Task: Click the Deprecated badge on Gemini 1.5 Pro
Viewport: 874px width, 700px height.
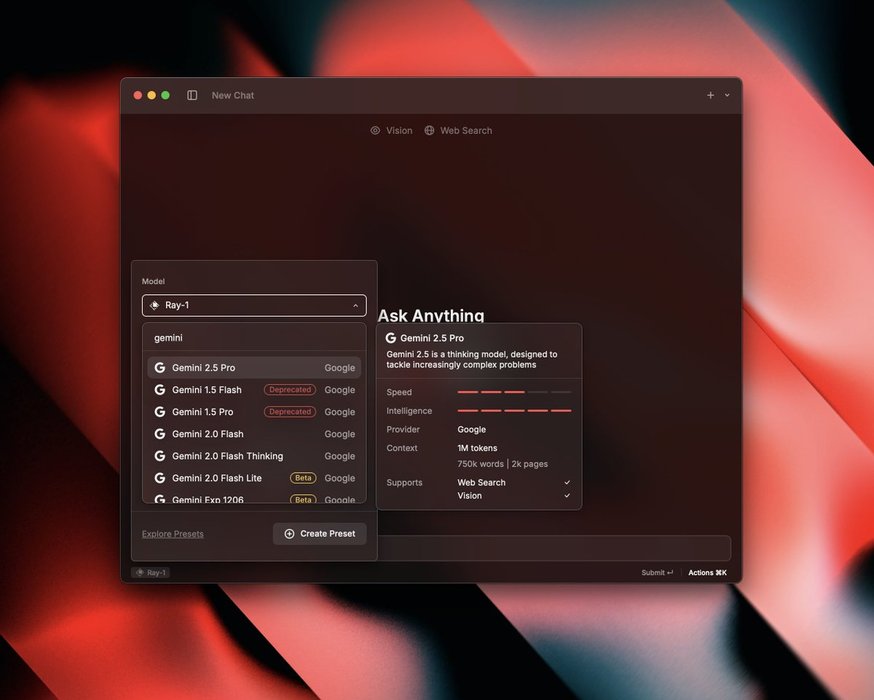Action: click(290, 412)
